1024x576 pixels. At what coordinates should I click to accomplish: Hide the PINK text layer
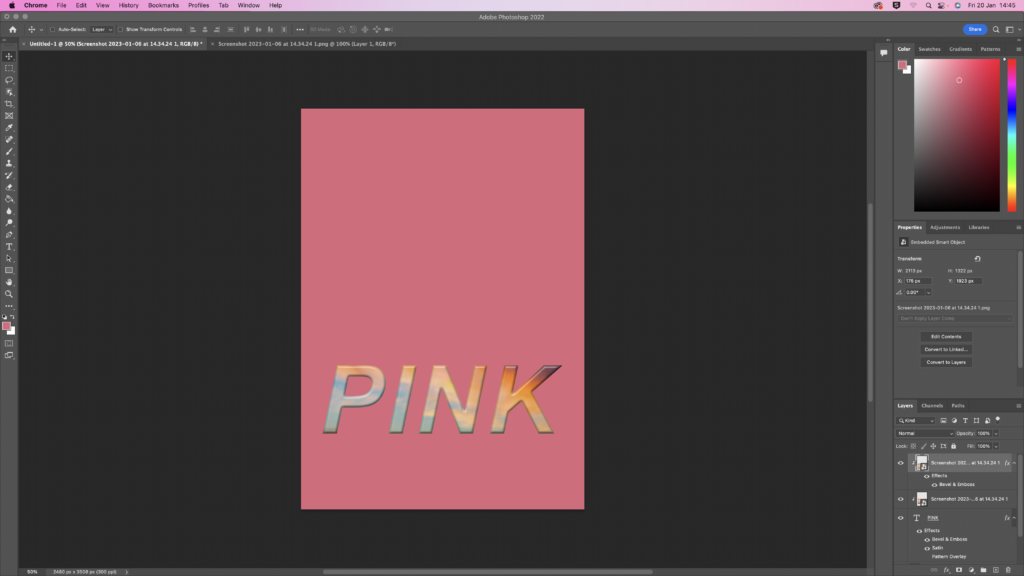point(900,518)
